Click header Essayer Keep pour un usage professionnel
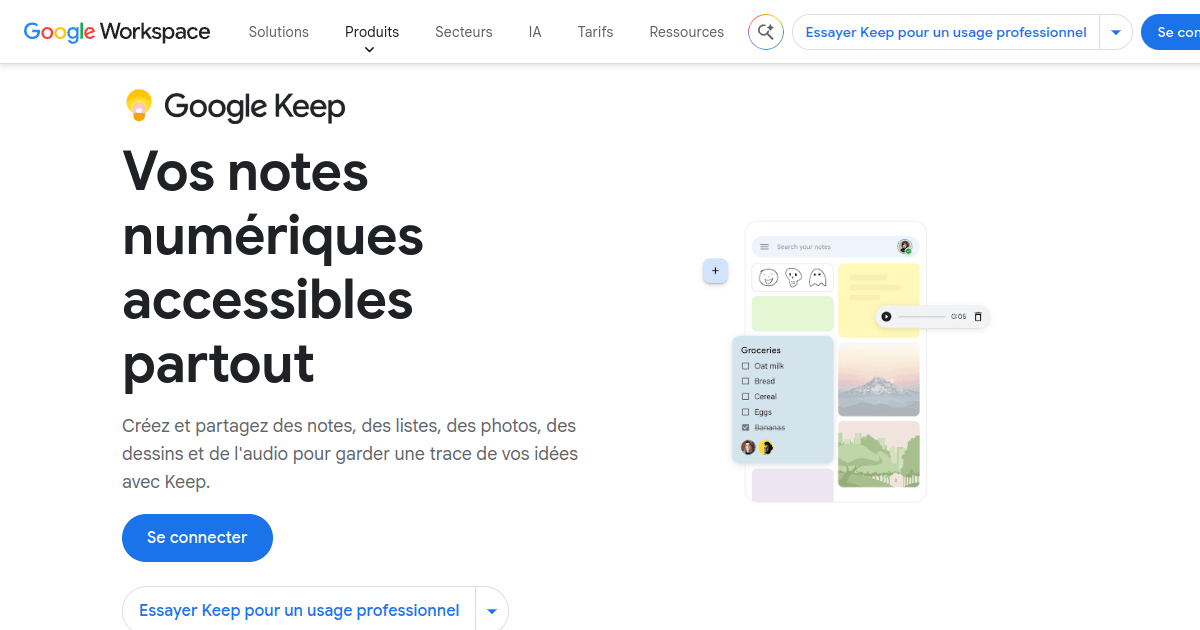This screenshot has height=630, width=1200. 946,32
